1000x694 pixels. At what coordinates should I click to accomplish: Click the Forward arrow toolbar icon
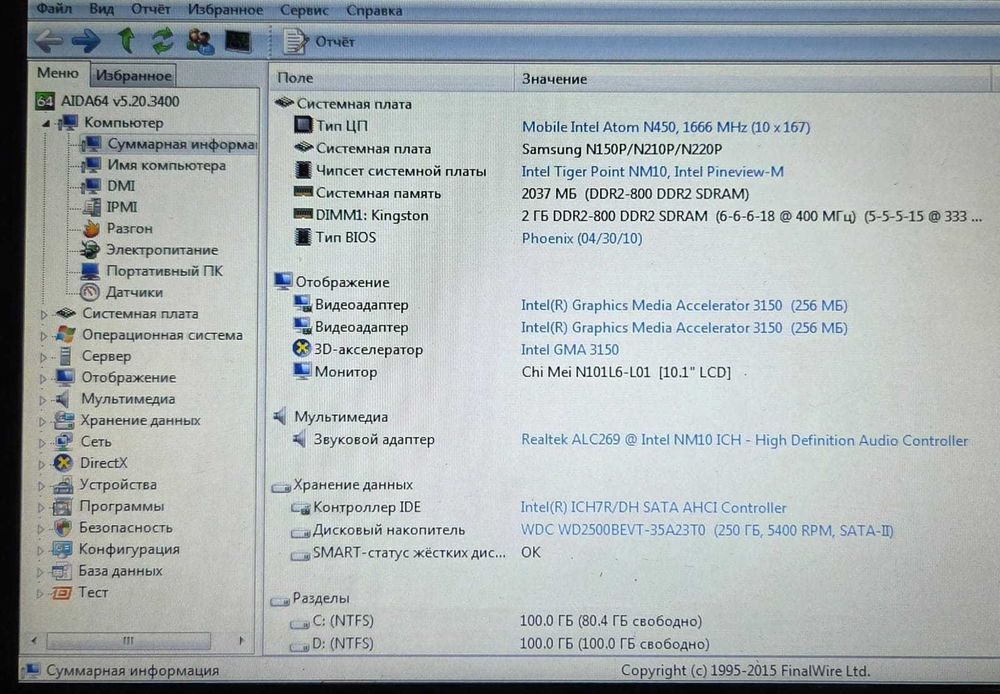[x=86, y=41]
